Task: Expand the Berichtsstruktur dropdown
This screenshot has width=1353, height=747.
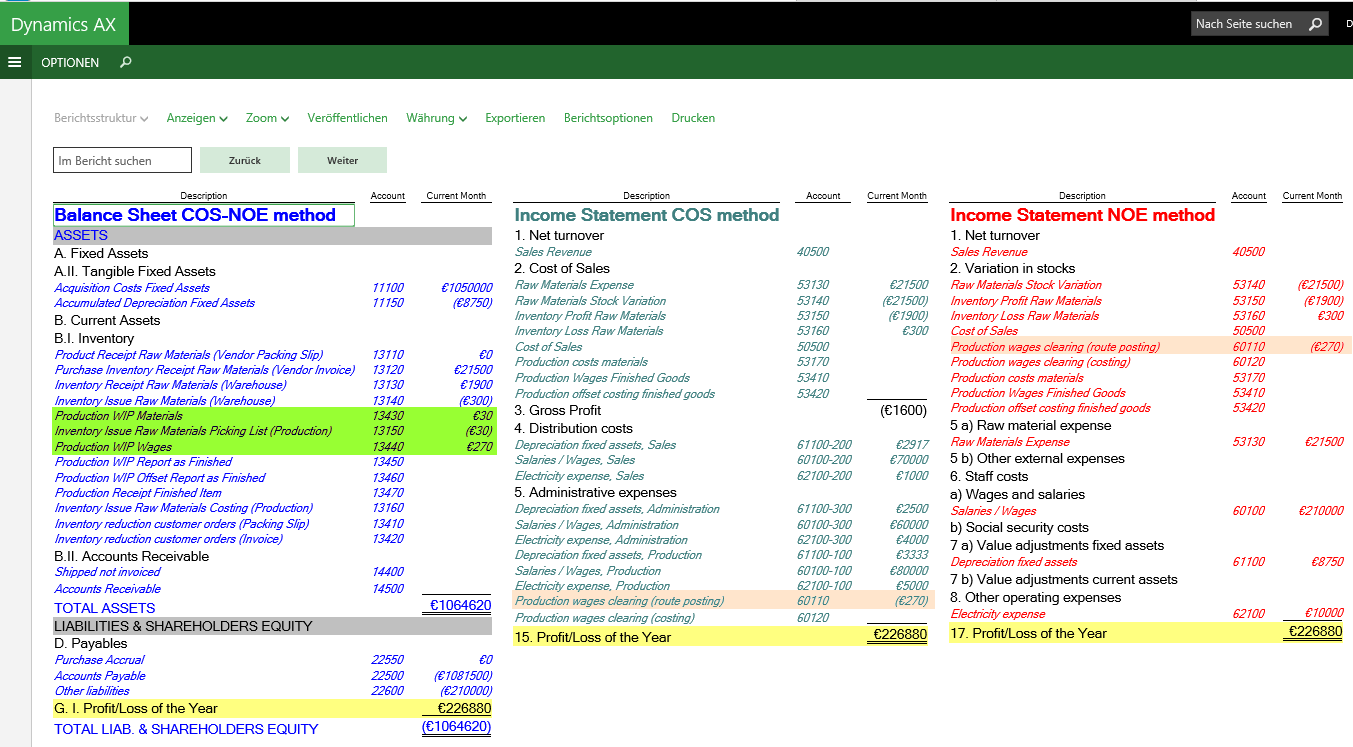Action: pyautogui.click(x=101, y=118)
